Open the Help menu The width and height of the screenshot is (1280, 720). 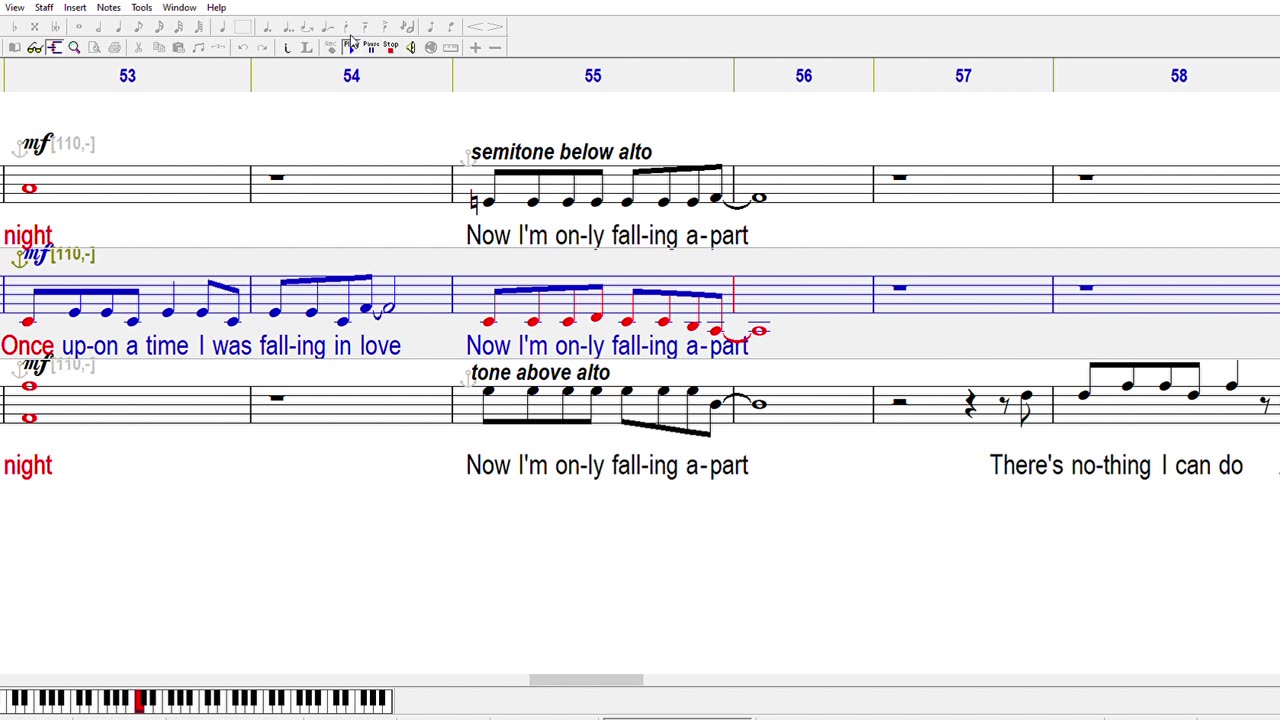[x=216, y=7]
